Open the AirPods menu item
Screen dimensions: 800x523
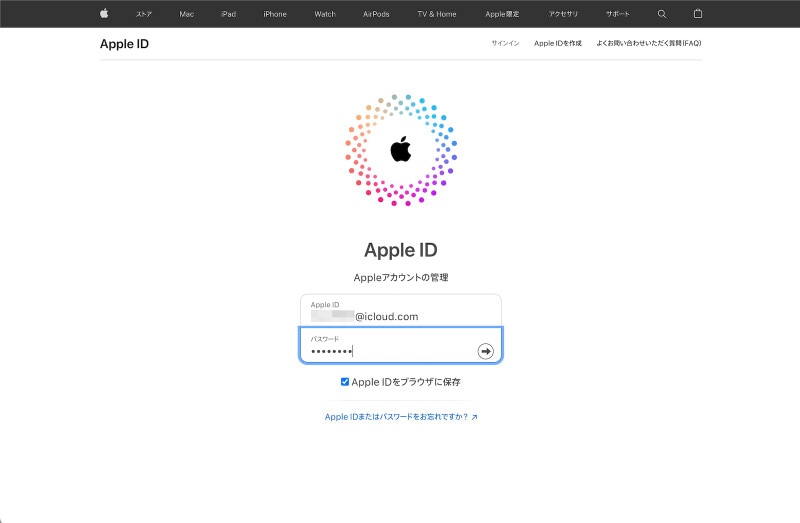(376, 14)
